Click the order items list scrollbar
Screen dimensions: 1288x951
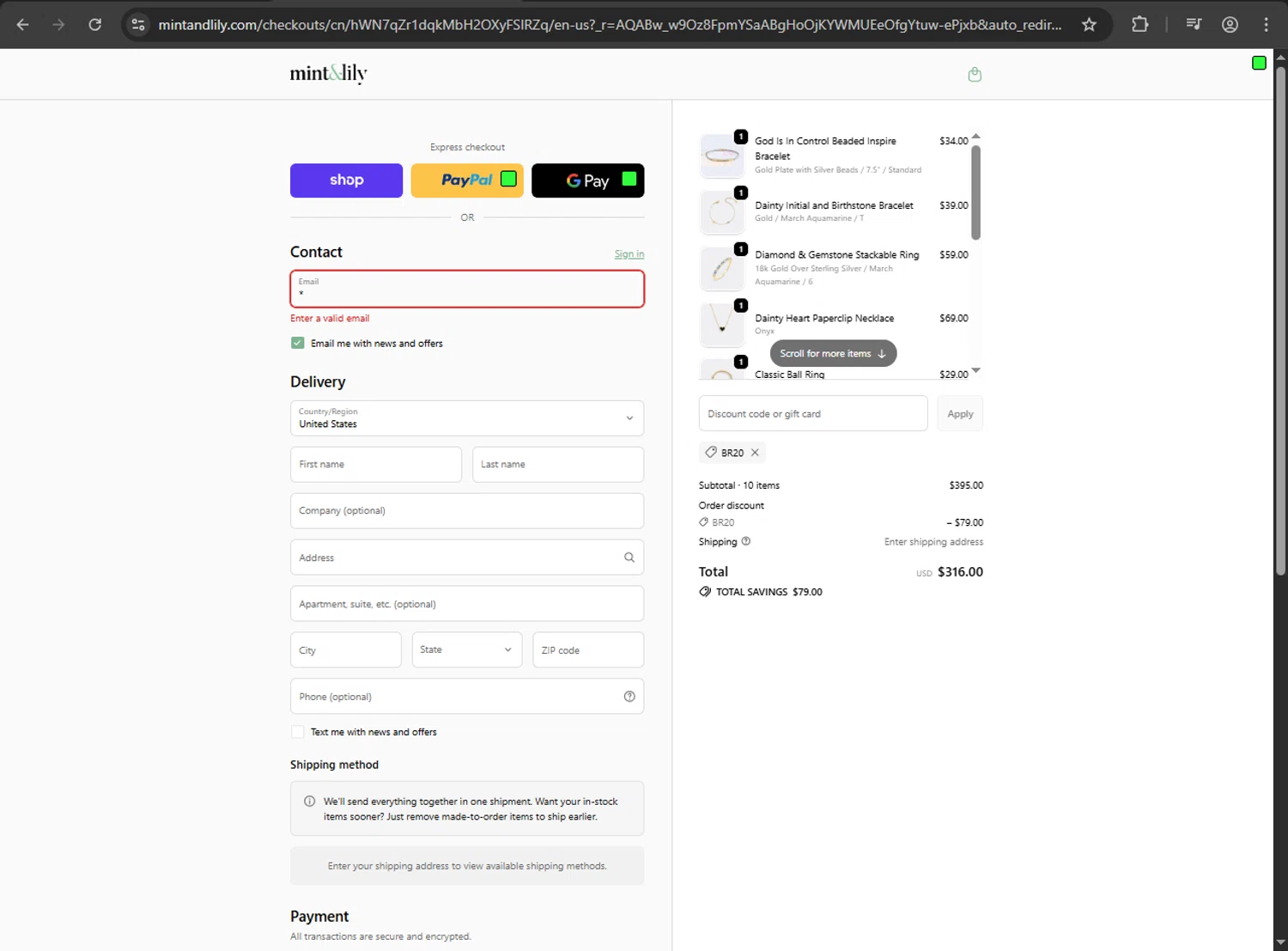click(975, 193)
